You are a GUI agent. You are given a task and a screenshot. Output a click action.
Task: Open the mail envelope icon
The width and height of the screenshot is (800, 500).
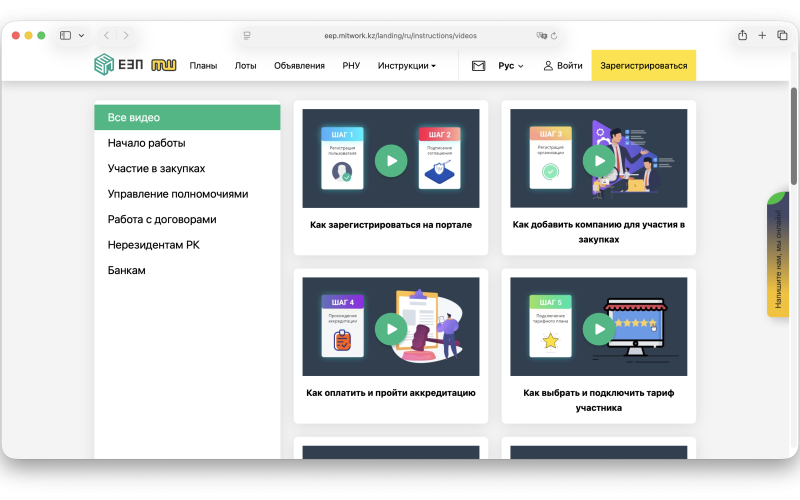point(478,66)
